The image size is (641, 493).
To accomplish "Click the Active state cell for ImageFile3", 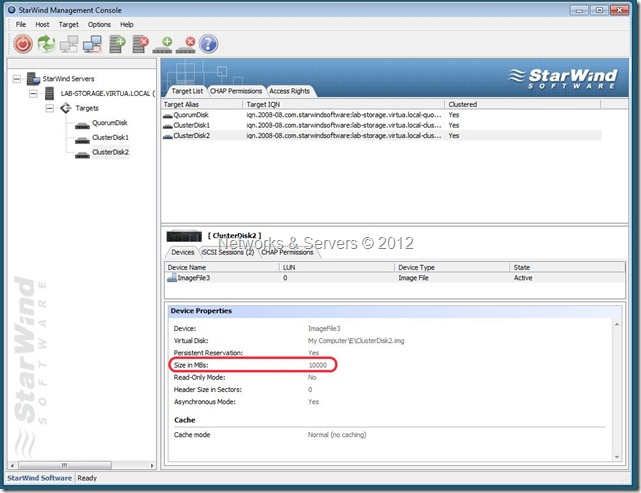I will click(523, 278).
